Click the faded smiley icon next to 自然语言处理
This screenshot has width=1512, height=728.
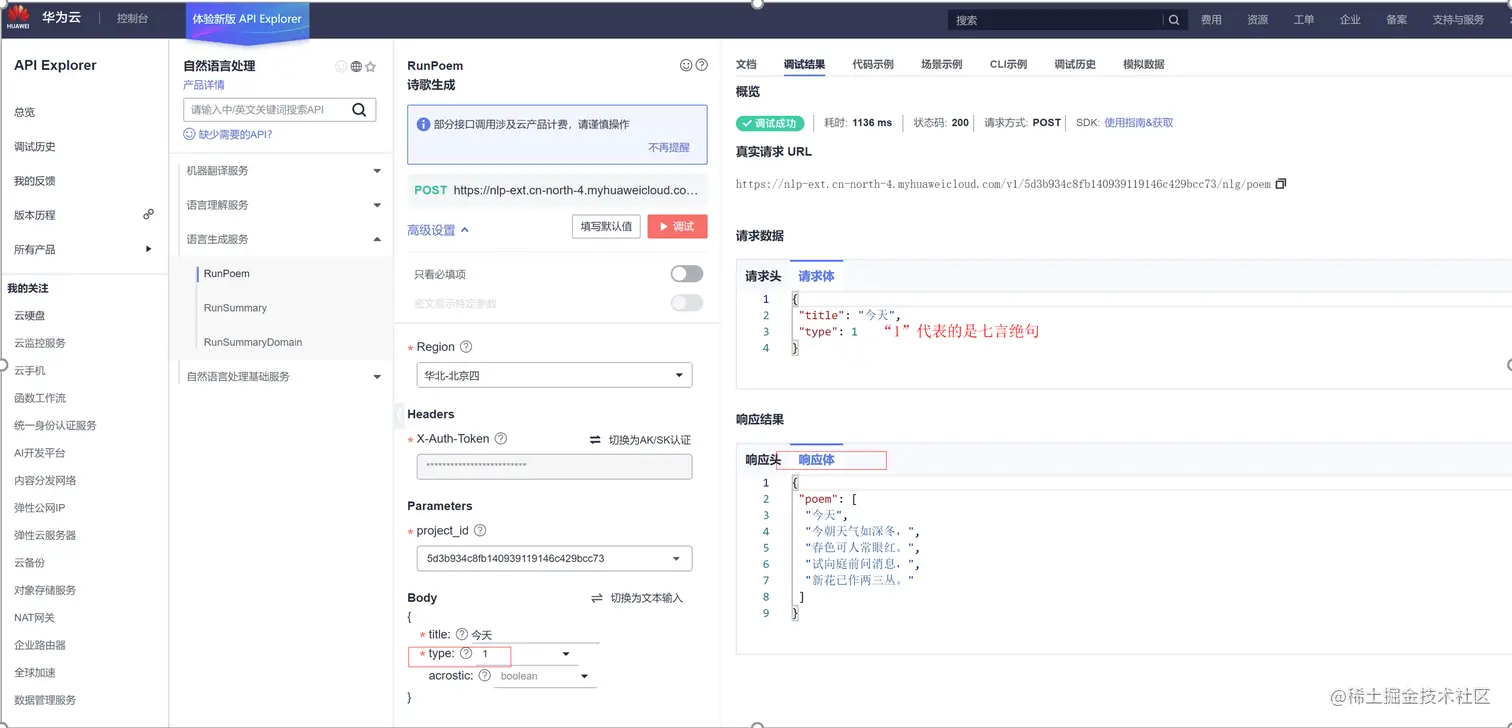point(341,67)
